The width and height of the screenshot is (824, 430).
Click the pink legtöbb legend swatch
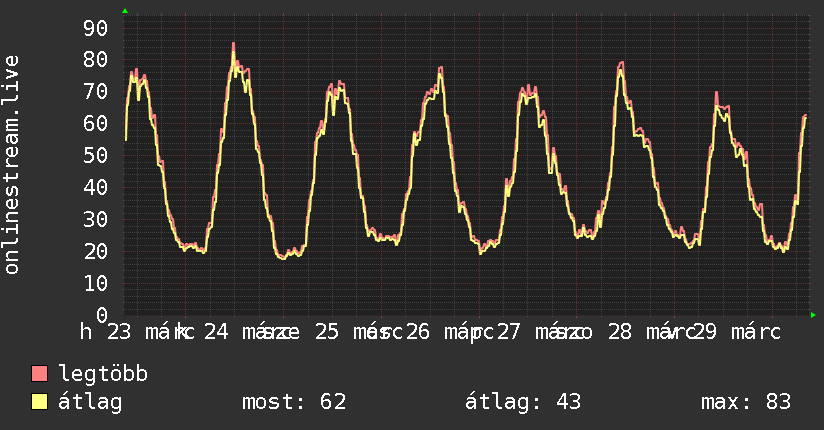(39, 374)
